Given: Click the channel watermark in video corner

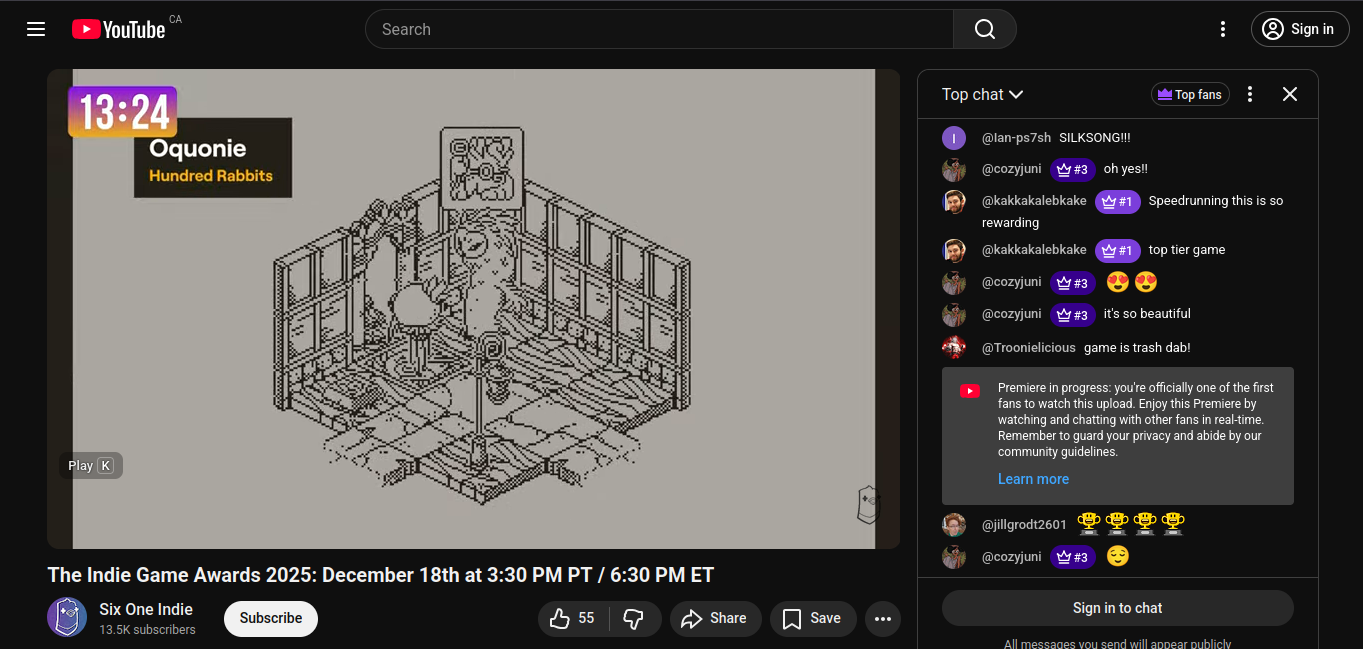Looking at the screenshot, I should (x=868, y=504).
